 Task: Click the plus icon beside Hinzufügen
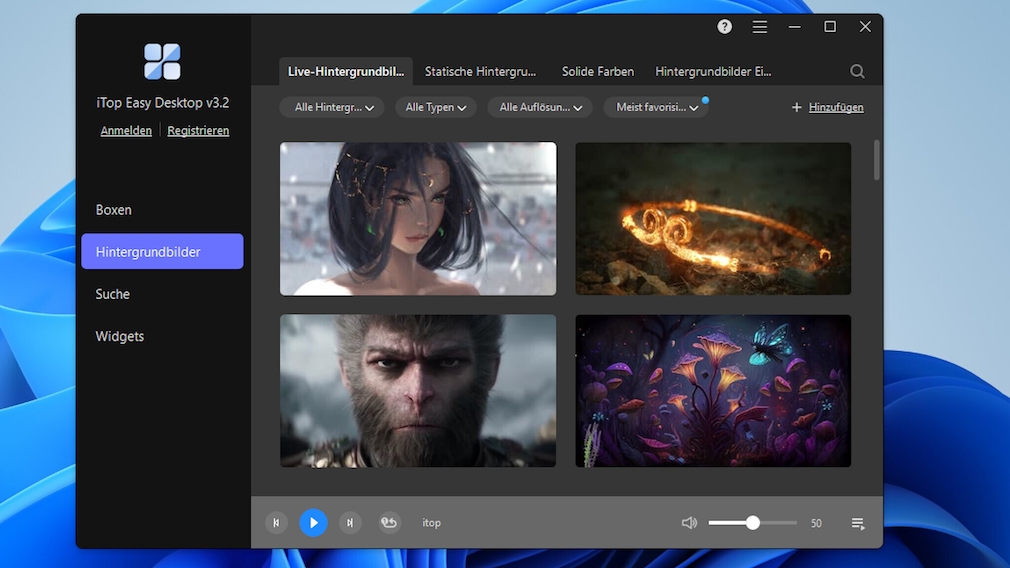click(x=796, y=108)
